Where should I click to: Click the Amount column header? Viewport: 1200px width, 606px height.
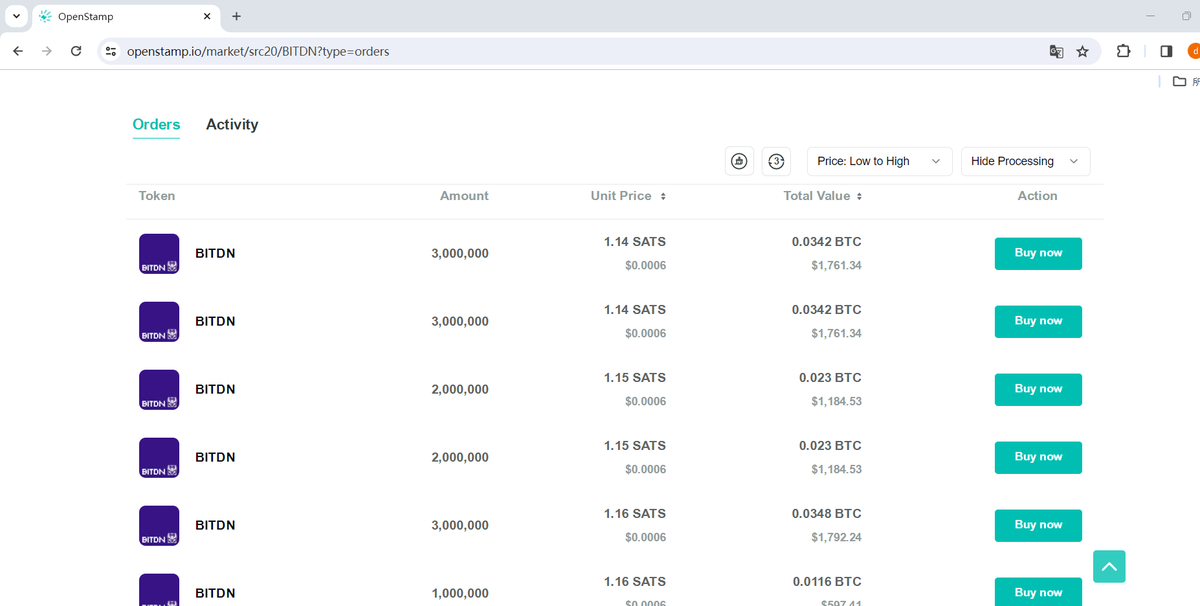tap(464, 196)
